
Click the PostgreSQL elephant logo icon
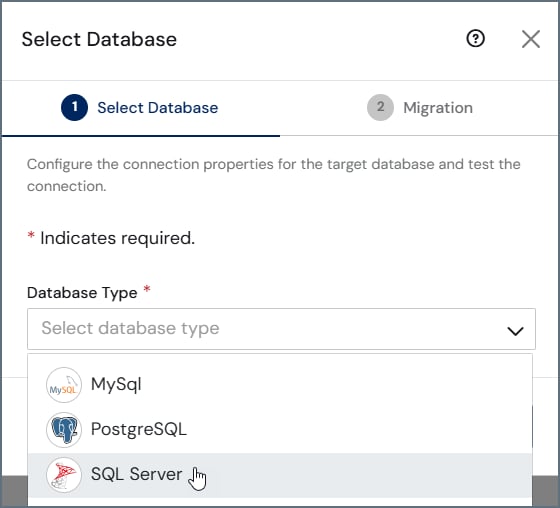click(x=64, y=430)
